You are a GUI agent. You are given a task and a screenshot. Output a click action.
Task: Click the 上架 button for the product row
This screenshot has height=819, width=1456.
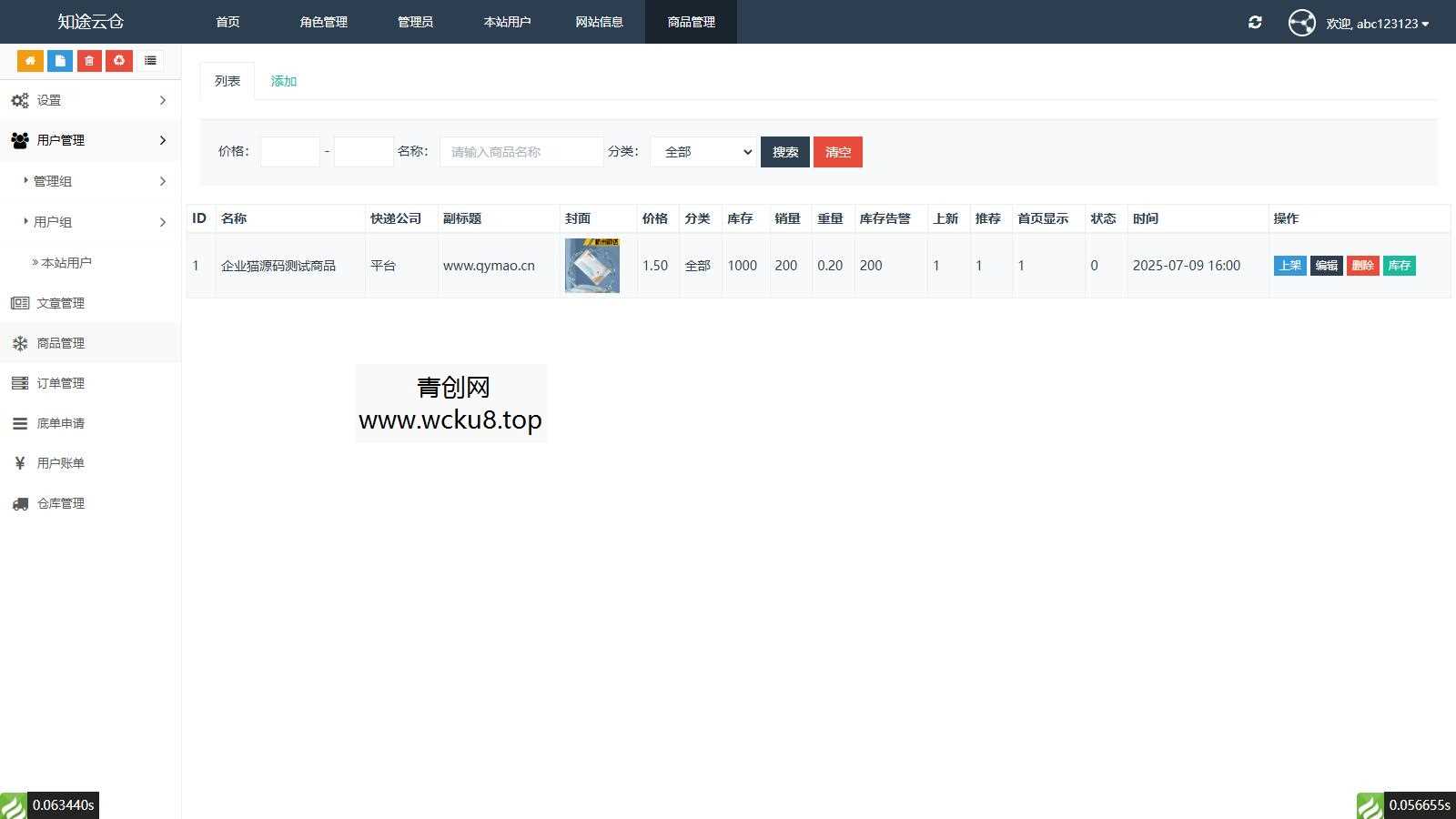1289,266
